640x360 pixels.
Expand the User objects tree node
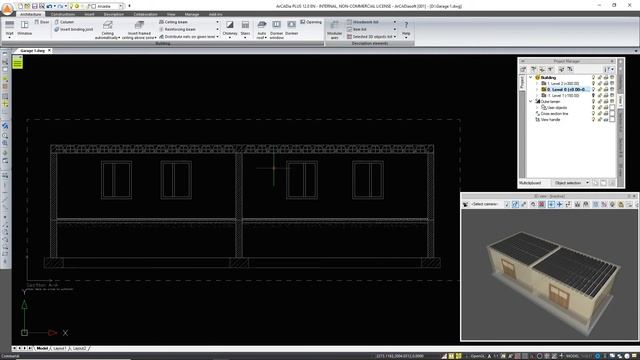[537, 108]
